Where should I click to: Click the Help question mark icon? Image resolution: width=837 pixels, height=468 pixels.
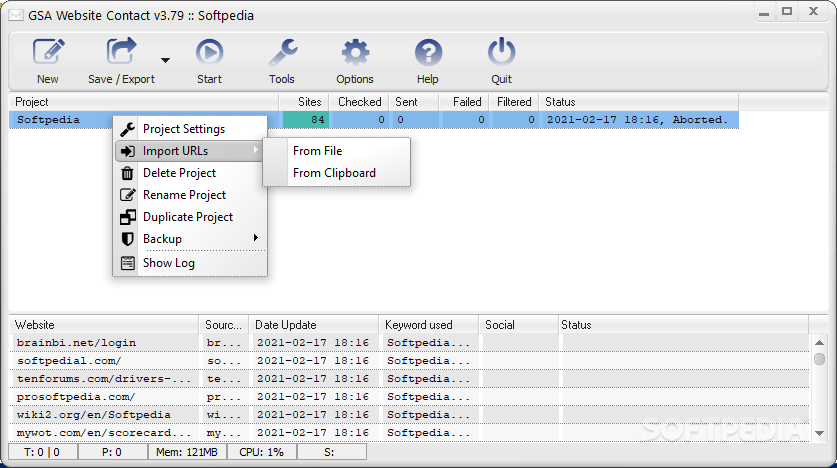[428, 52]
